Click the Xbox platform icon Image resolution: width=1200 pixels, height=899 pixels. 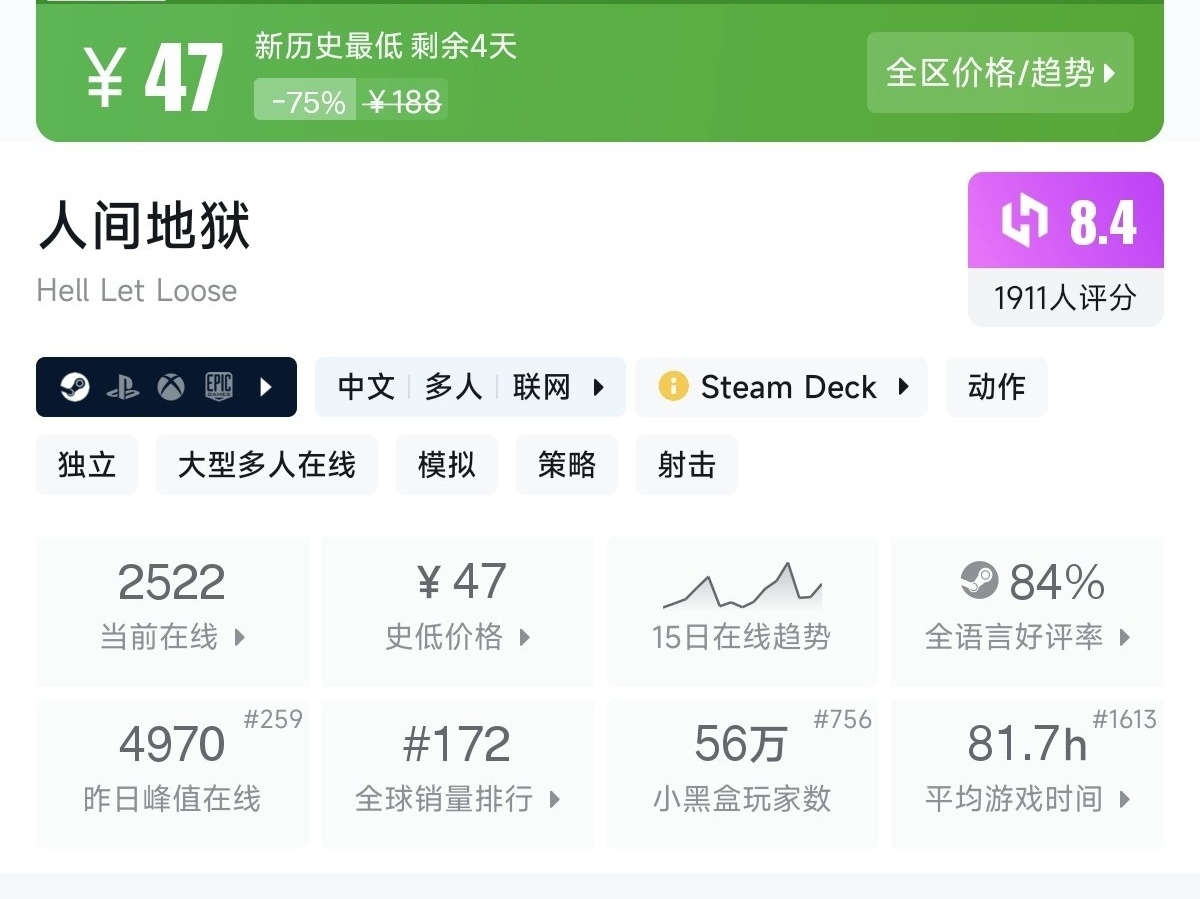171,387
